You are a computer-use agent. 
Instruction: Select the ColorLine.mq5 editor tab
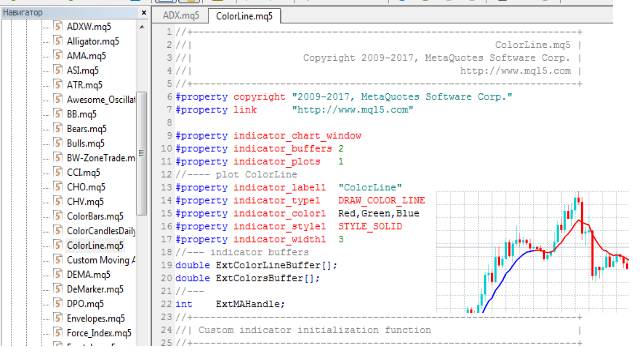[244, 16]
